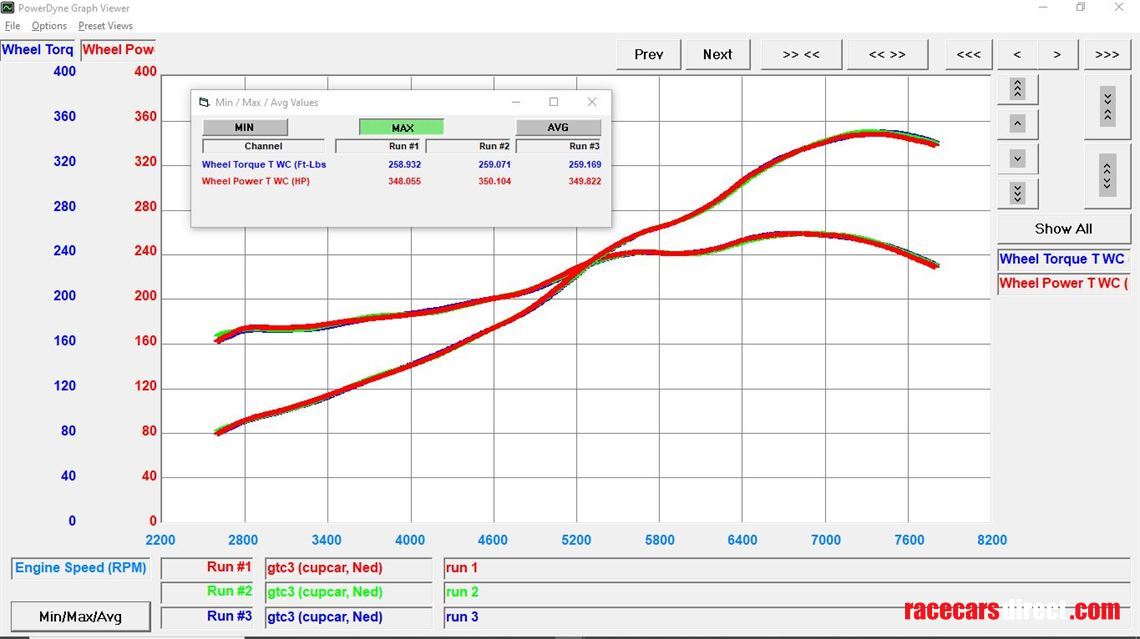Step left with the '<' arrow
This screenshot has width=1140, height=639.
1017,54
